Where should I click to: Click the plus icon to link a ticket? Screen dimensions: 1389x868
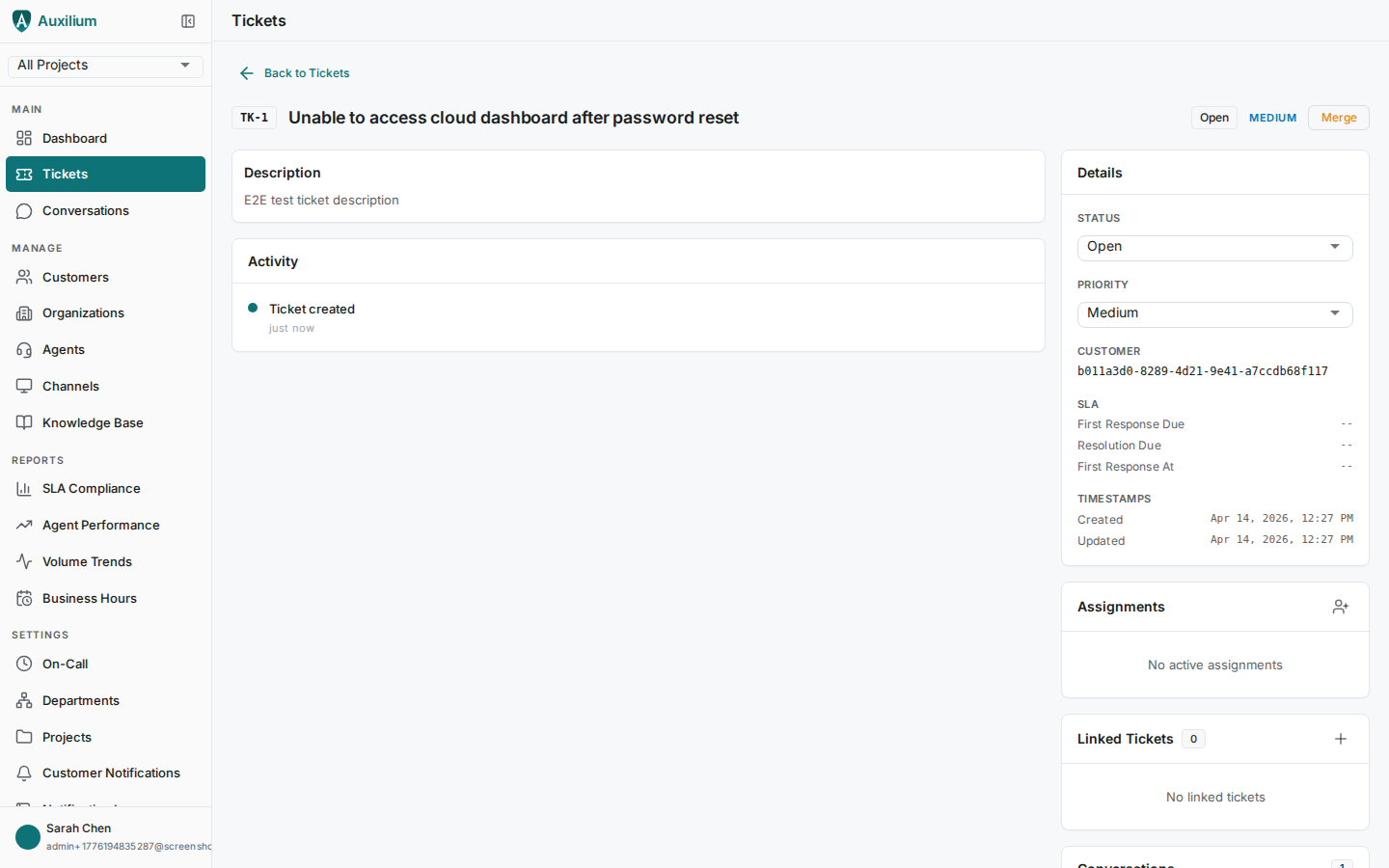pos(1341,739)
